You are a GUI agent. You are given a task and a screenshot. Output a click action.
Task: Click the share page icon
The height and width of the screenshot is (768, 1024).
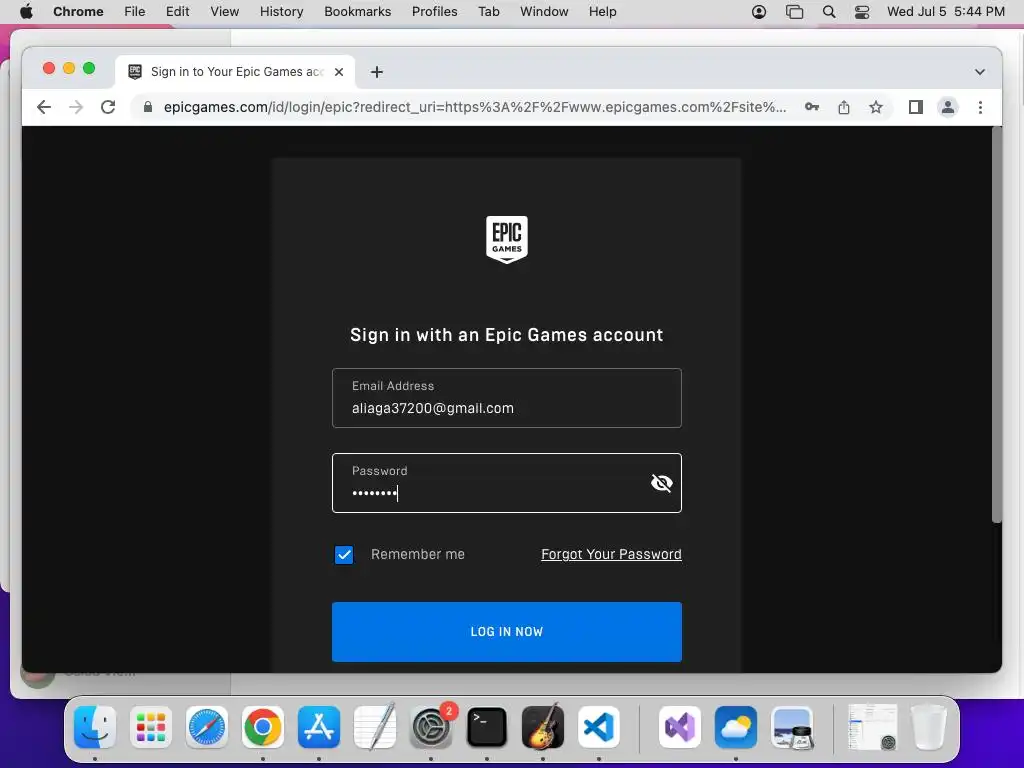(844, 107)
